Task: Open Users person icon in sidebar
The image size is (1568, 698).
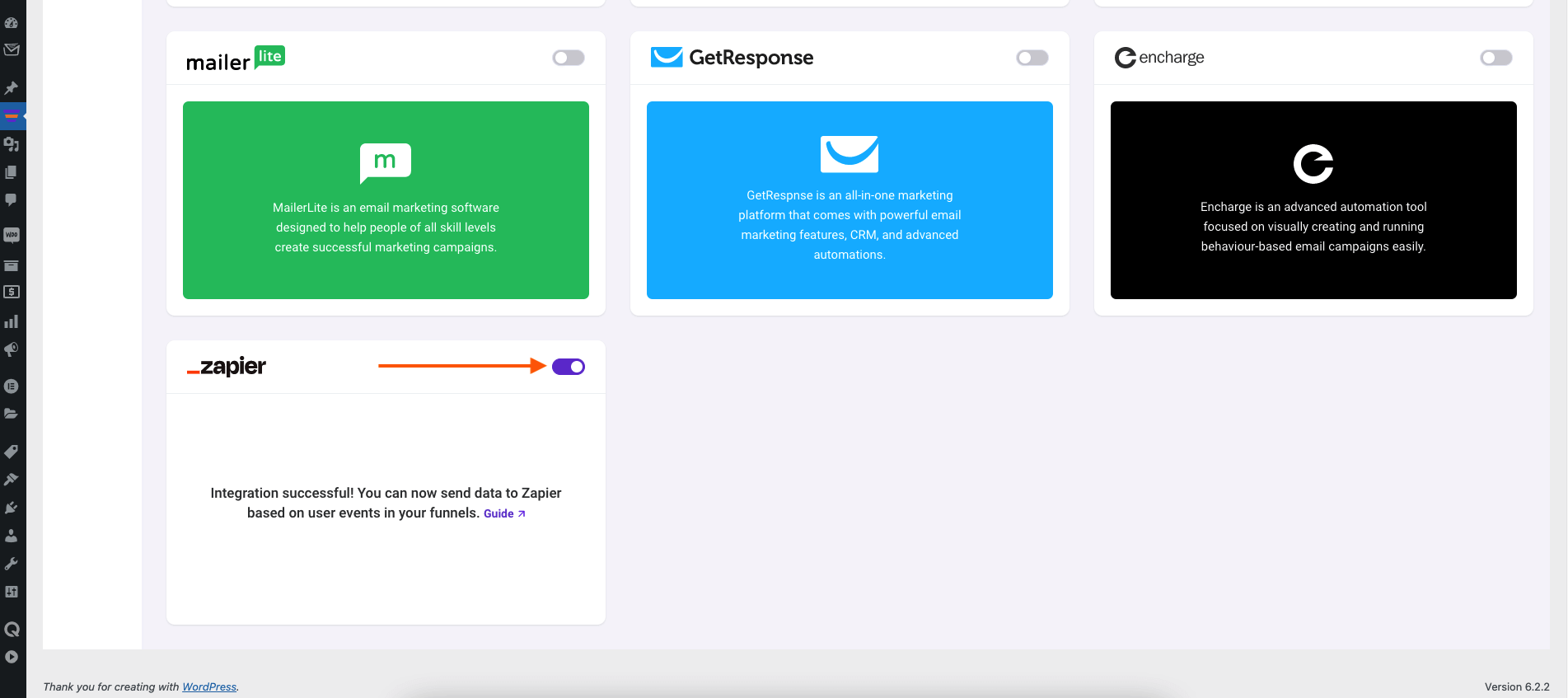Action: coord(12,536)
